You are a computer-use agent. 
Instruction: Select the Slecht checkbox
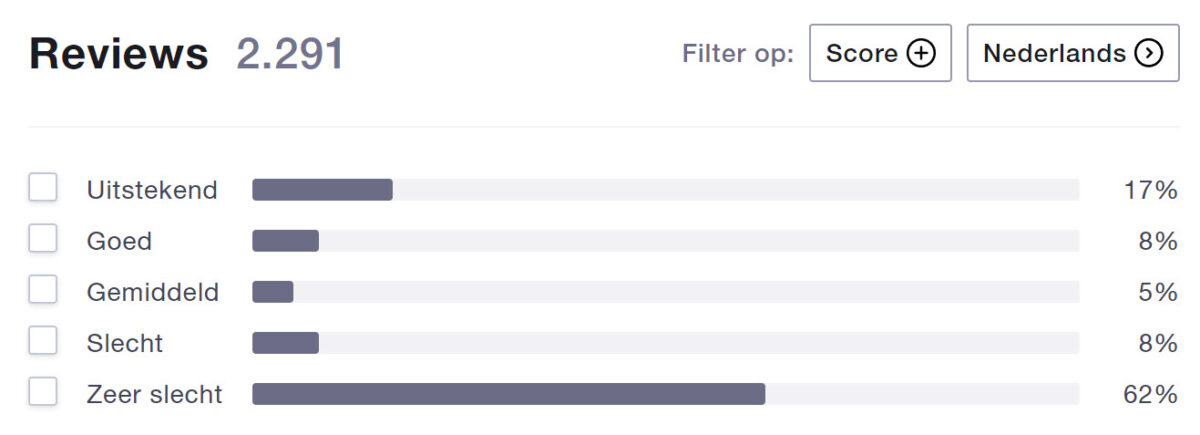point(43,342)
